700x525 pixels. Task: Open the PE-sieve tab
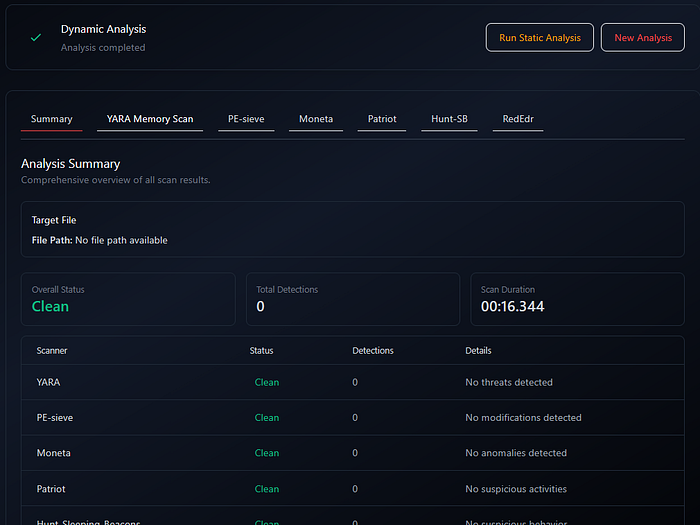[246, 119]
